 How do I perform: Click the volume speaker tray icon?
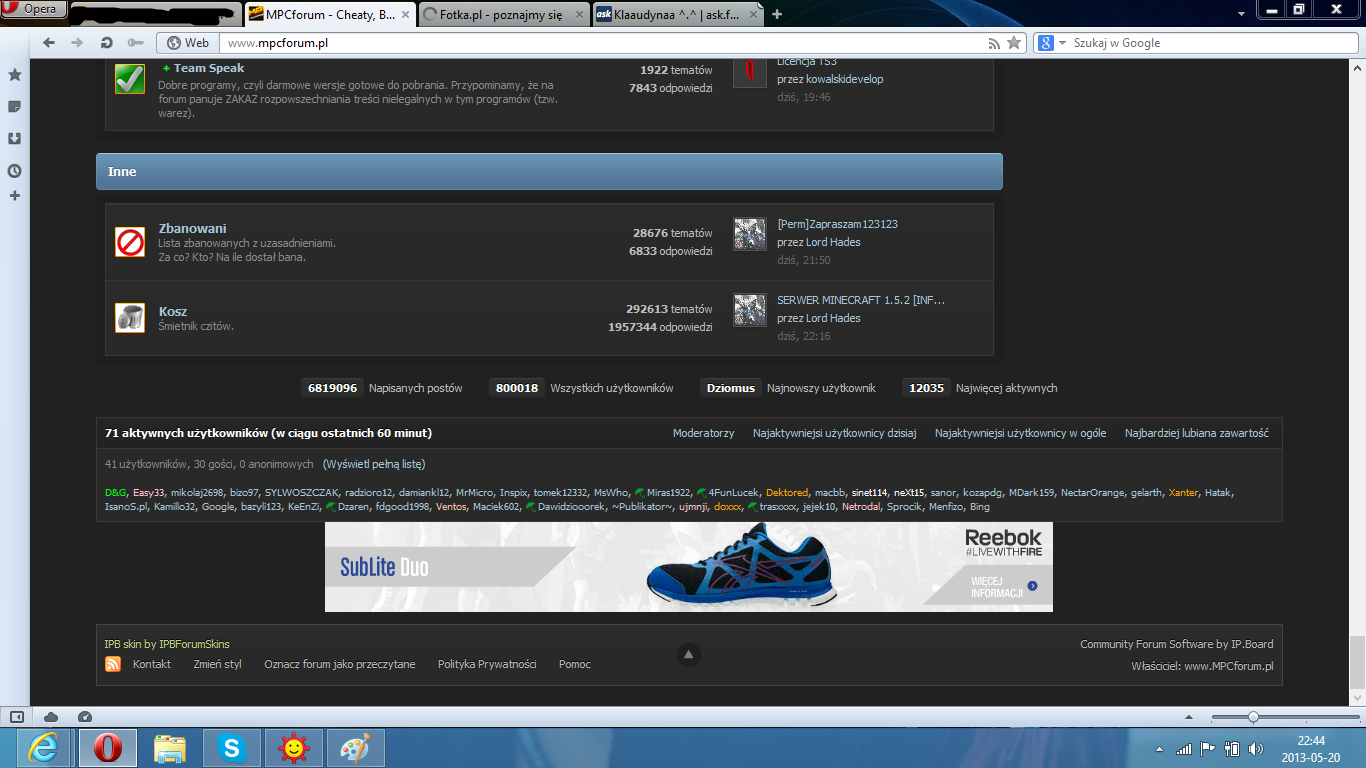pos(1256,748)
